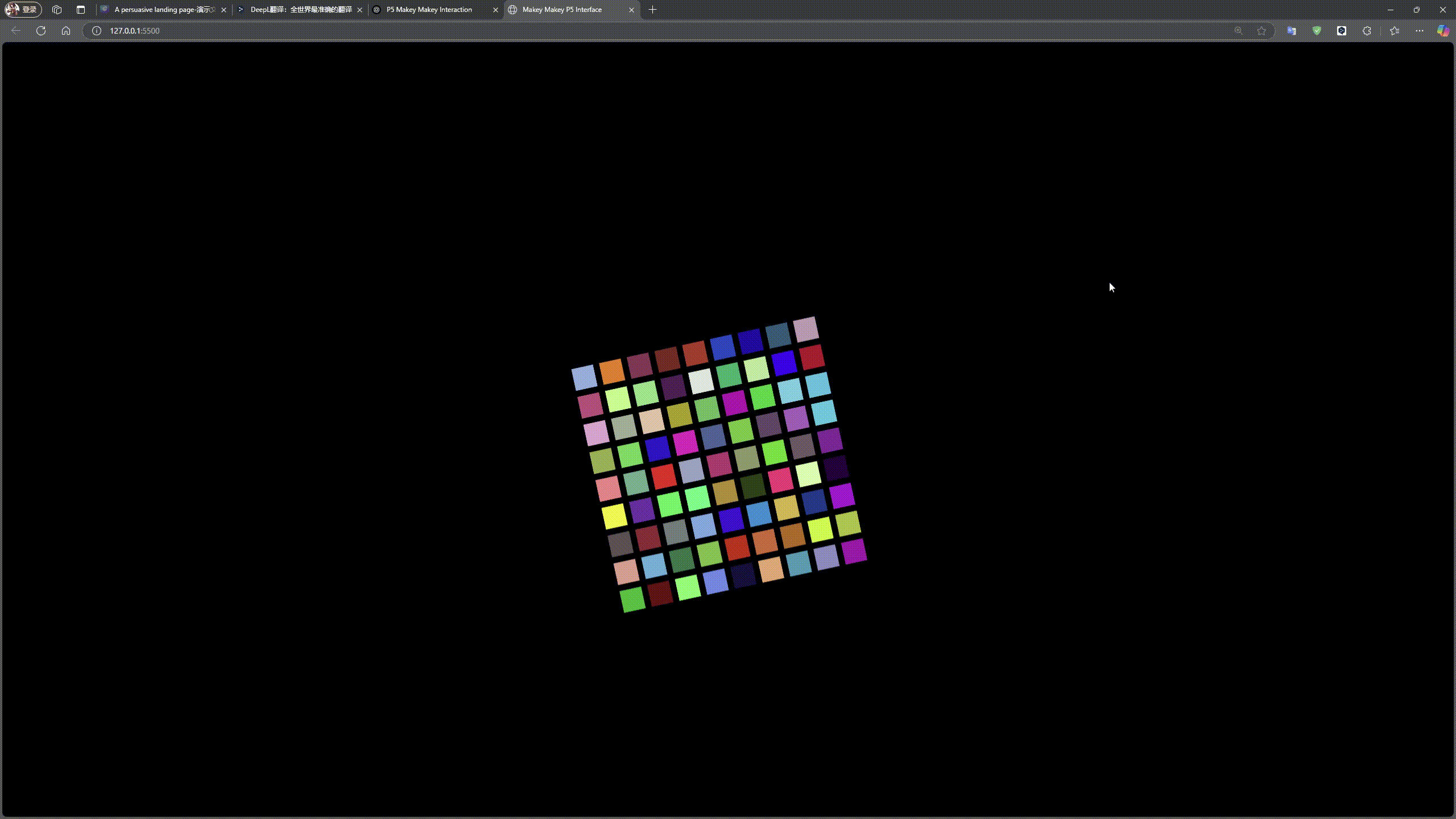
Task: Add this page to favorites star
Action: click(1261, 31)
